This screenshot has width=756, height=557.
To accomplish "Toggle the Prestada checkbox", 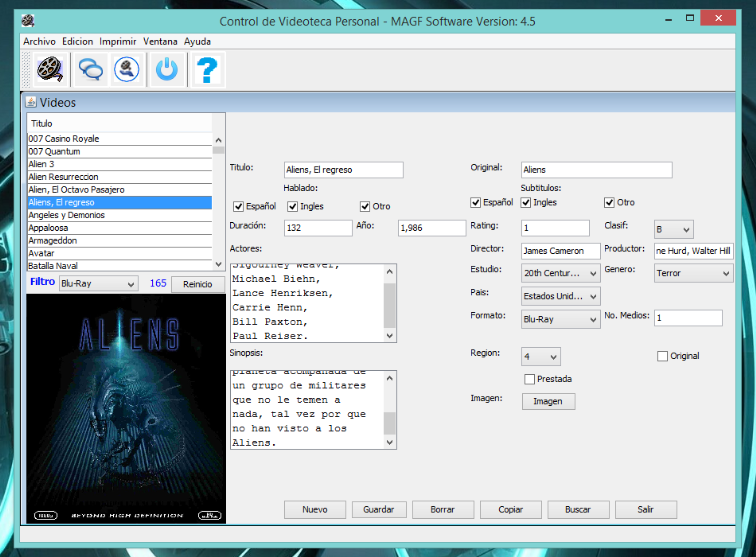I will coord(530,379).
